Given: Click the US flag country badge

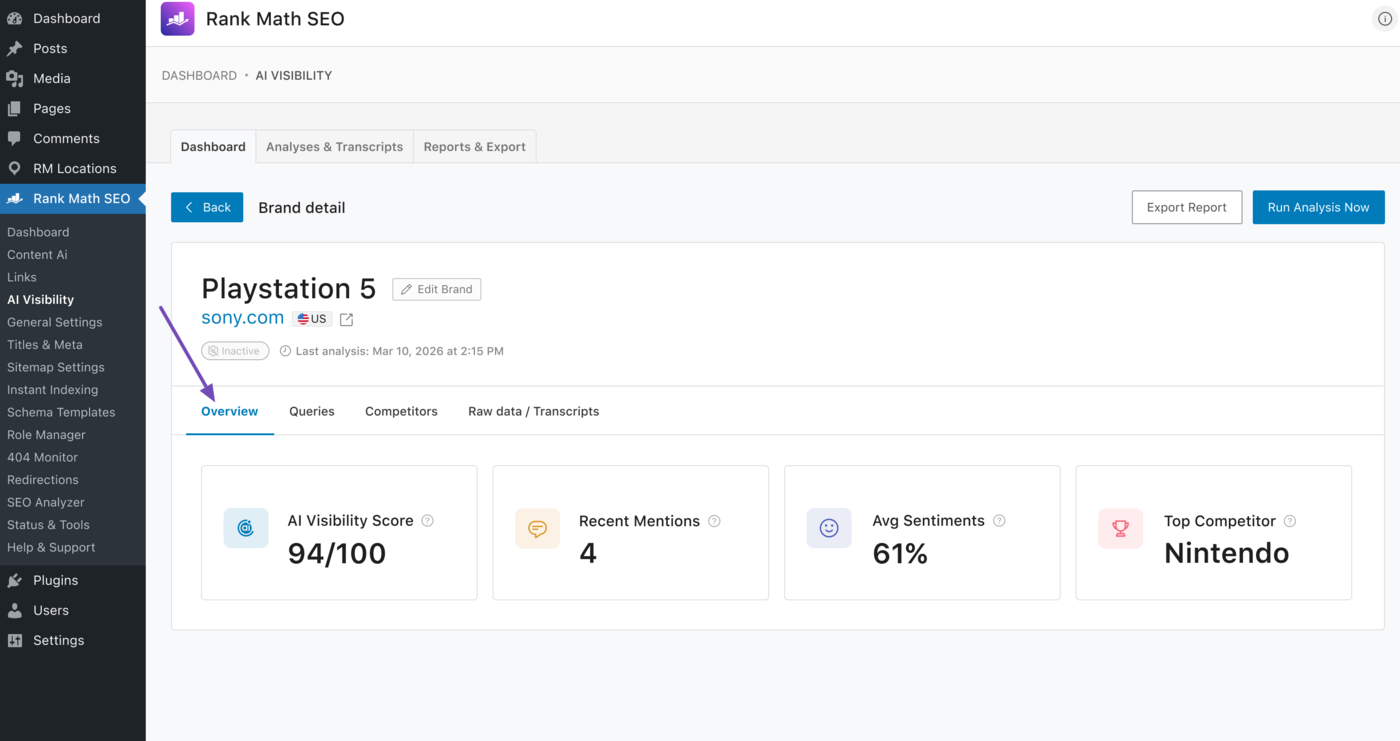Looking at the screenshot, I should pos(312,319).
